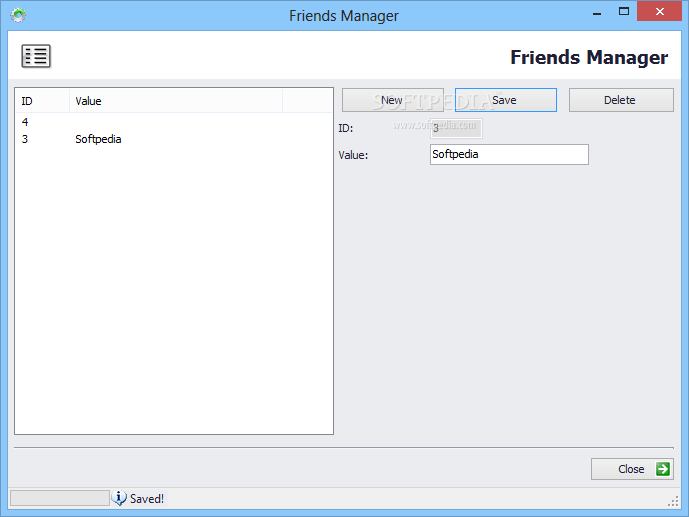
Task: Maximize the Friends Manager window
Action: [624, 12]
